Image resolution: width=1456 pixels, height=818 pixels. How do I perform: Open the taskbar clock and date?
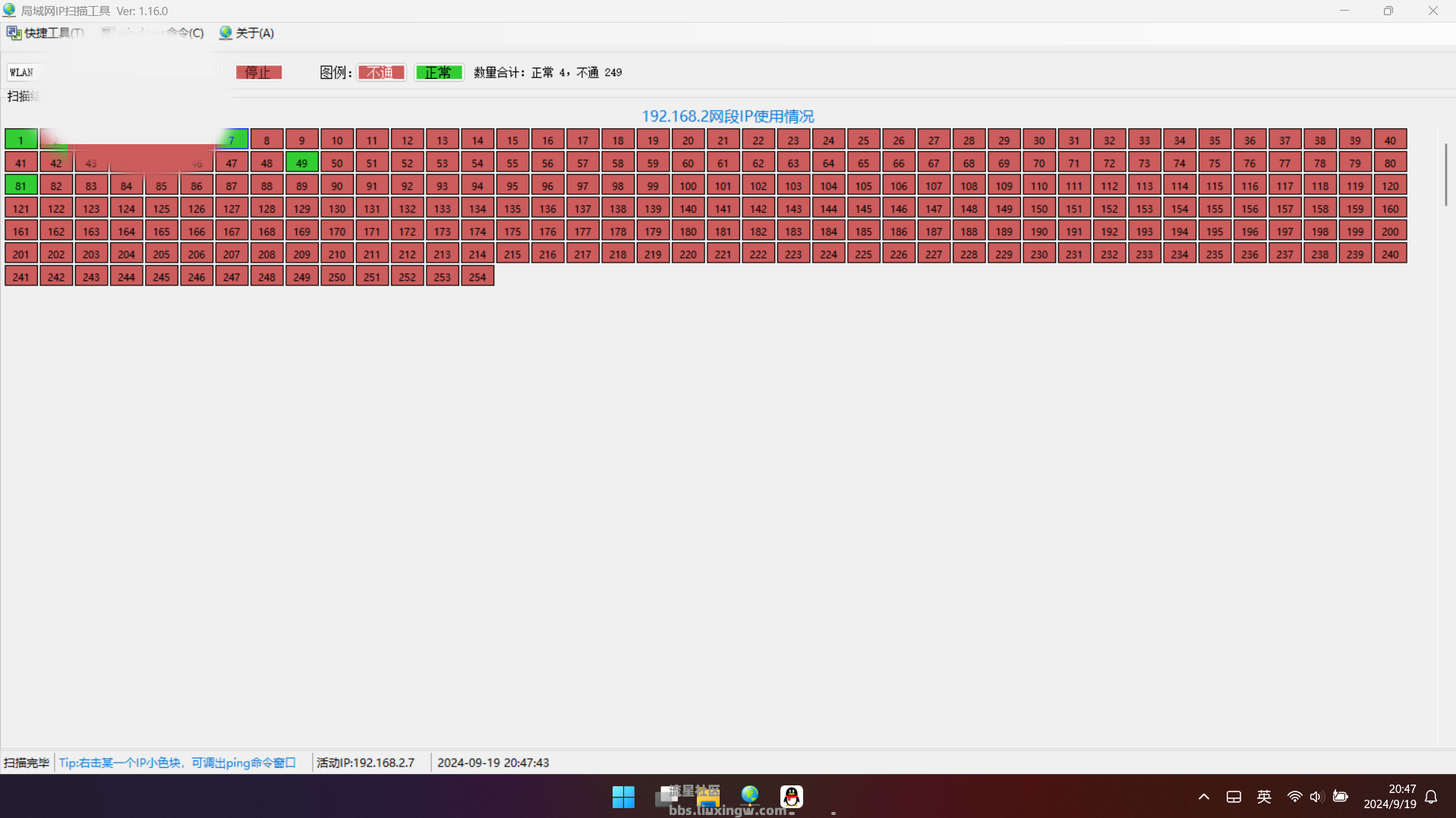click(1390, 797)
